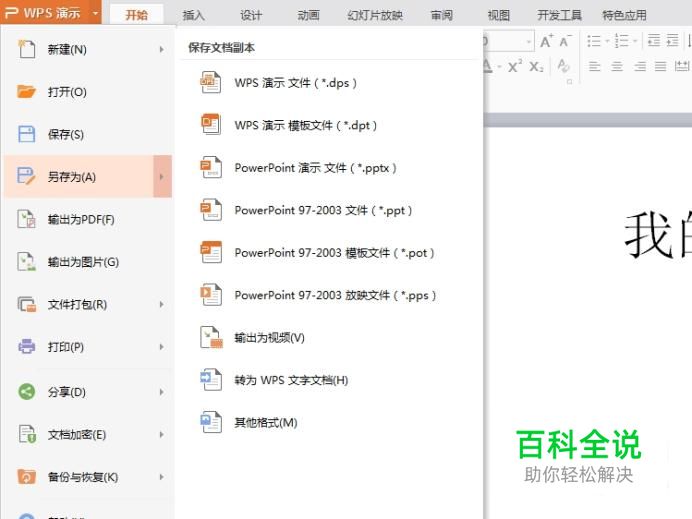Image resolution: width=692 pixels, height=519 pixels.
Task: Click the .dps file type icon
Action: pos(211,82)
